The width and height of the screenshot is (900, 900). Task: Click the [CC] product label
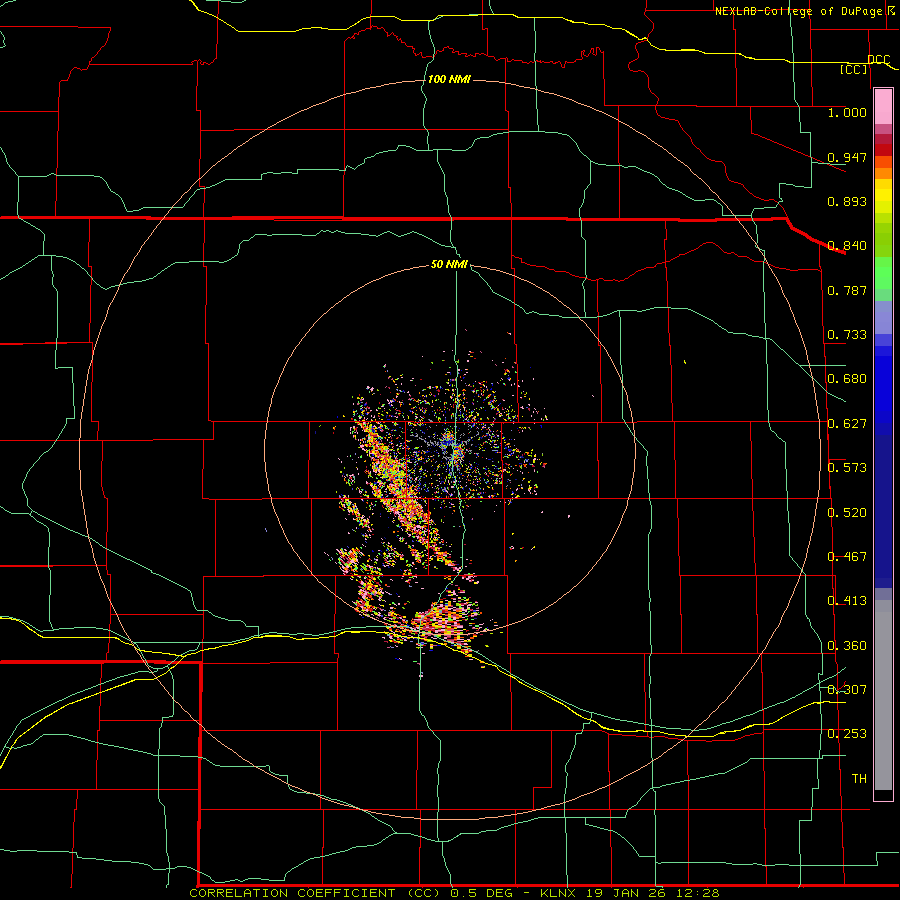click(854, 69)
